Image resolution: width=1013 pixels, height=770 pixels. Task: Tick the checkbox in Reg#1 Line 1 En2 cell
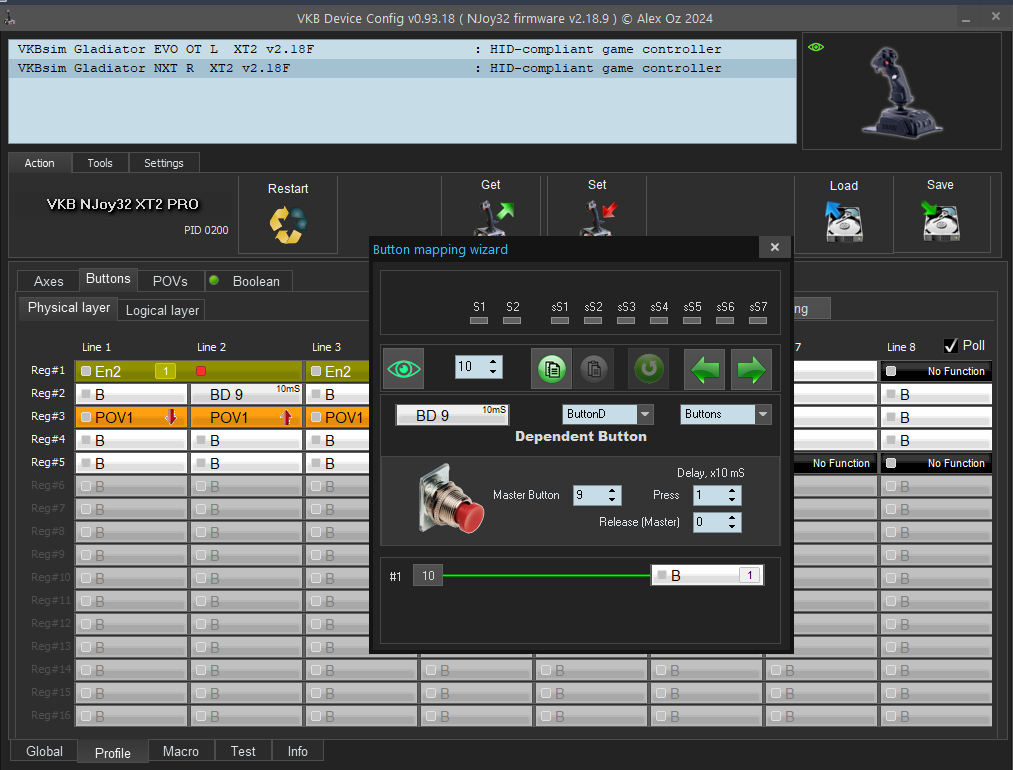tap(86, 371)
